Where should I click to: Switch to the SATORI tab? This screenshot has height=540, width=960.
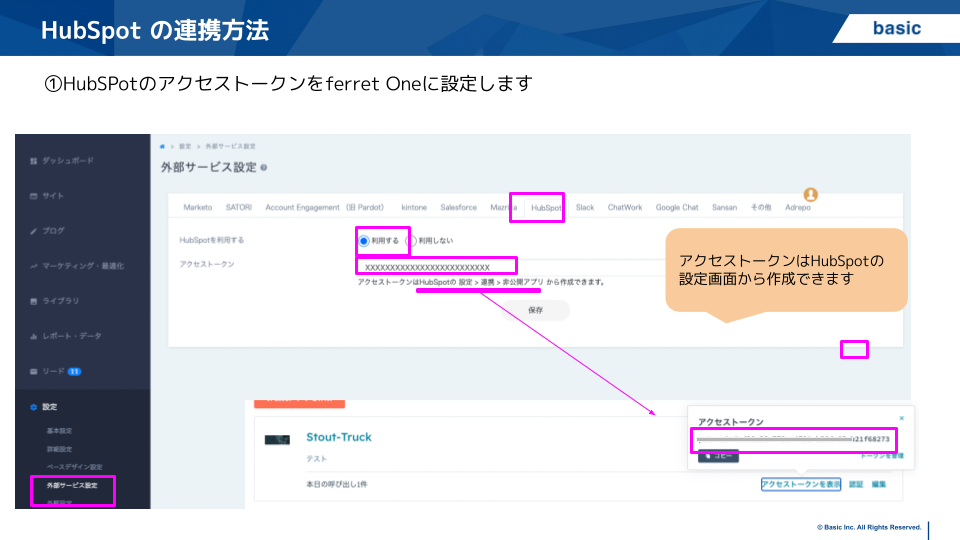[x=239, y=208]
